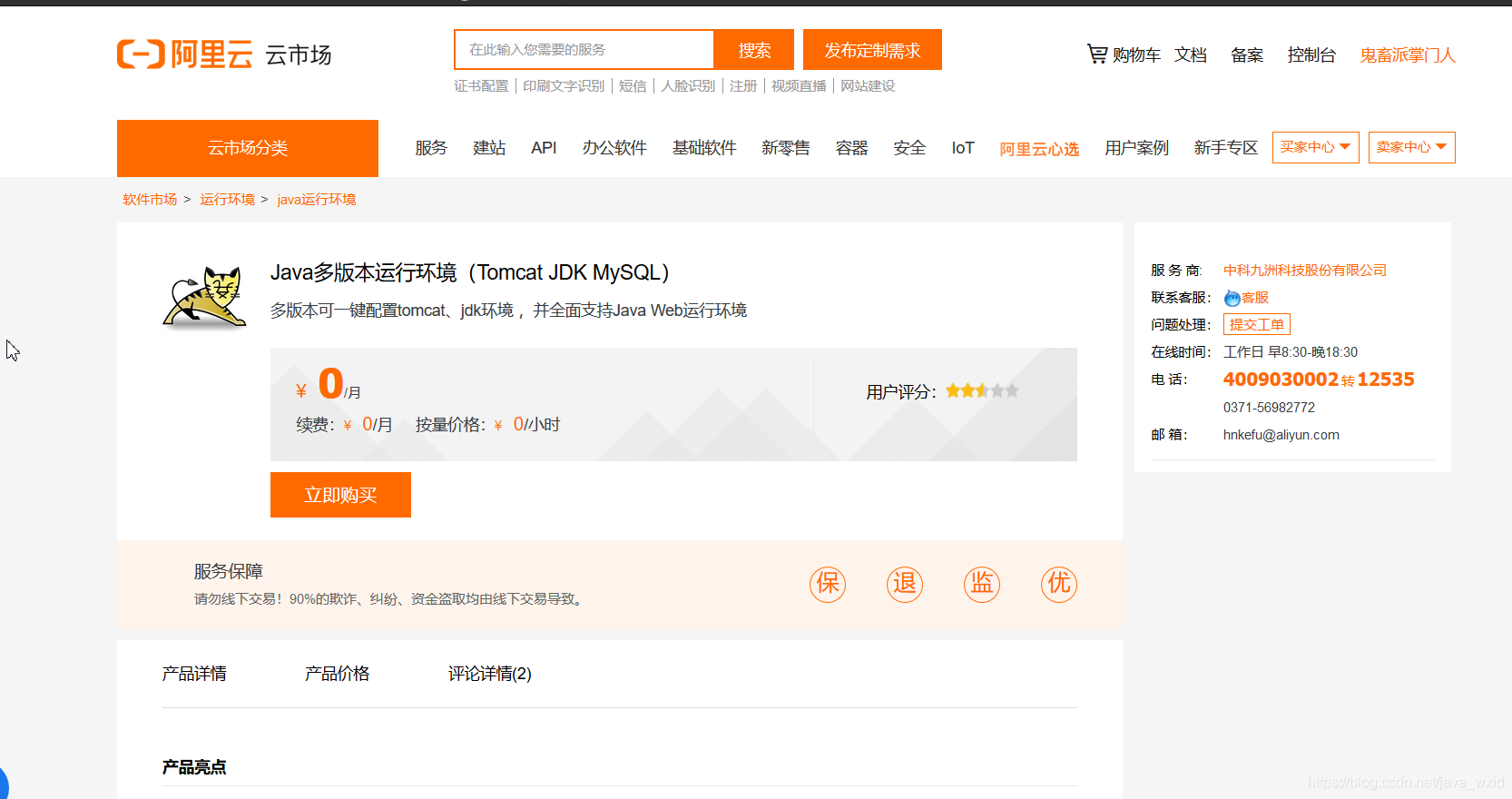This screenshot has height=799, width=1512.
Task: Click the 印刷文字识别 hot search link
Action: click(x=564, y=86)
